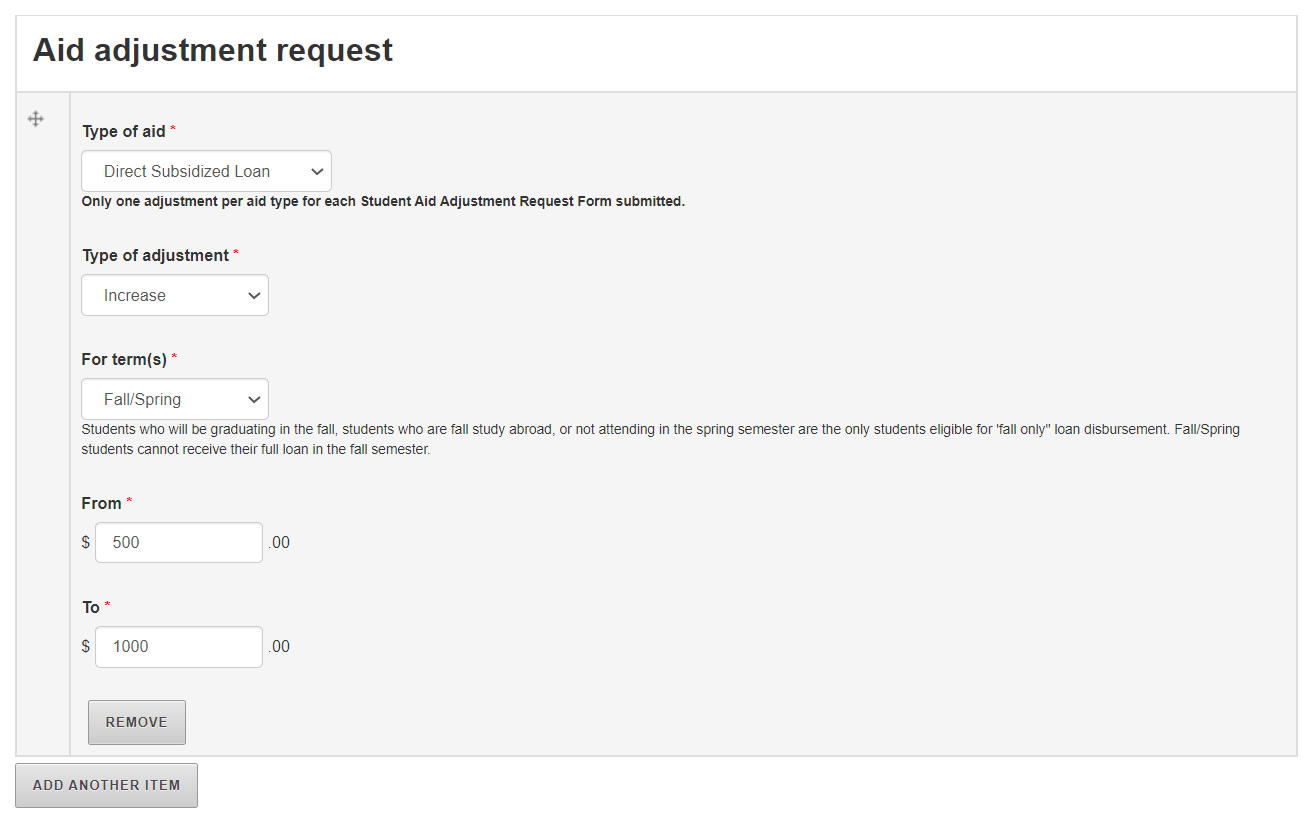
Task: Click the ADD ANOTHER ITEM button
Action: (106, 785)
